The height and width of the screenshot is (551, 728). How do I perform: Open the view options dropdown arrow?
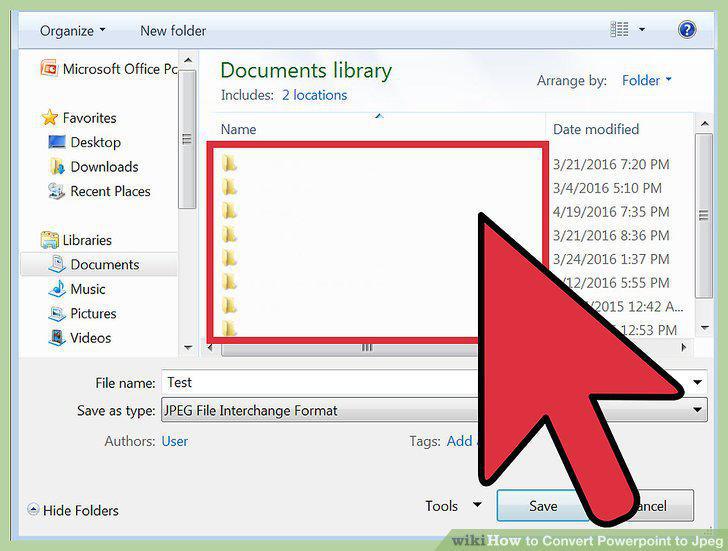tap(642, 30)
